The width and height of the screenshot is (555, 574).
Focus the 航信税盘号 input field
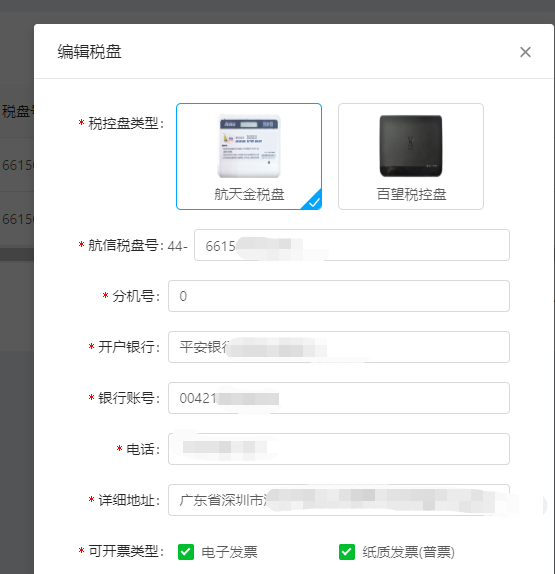[351, 245]
